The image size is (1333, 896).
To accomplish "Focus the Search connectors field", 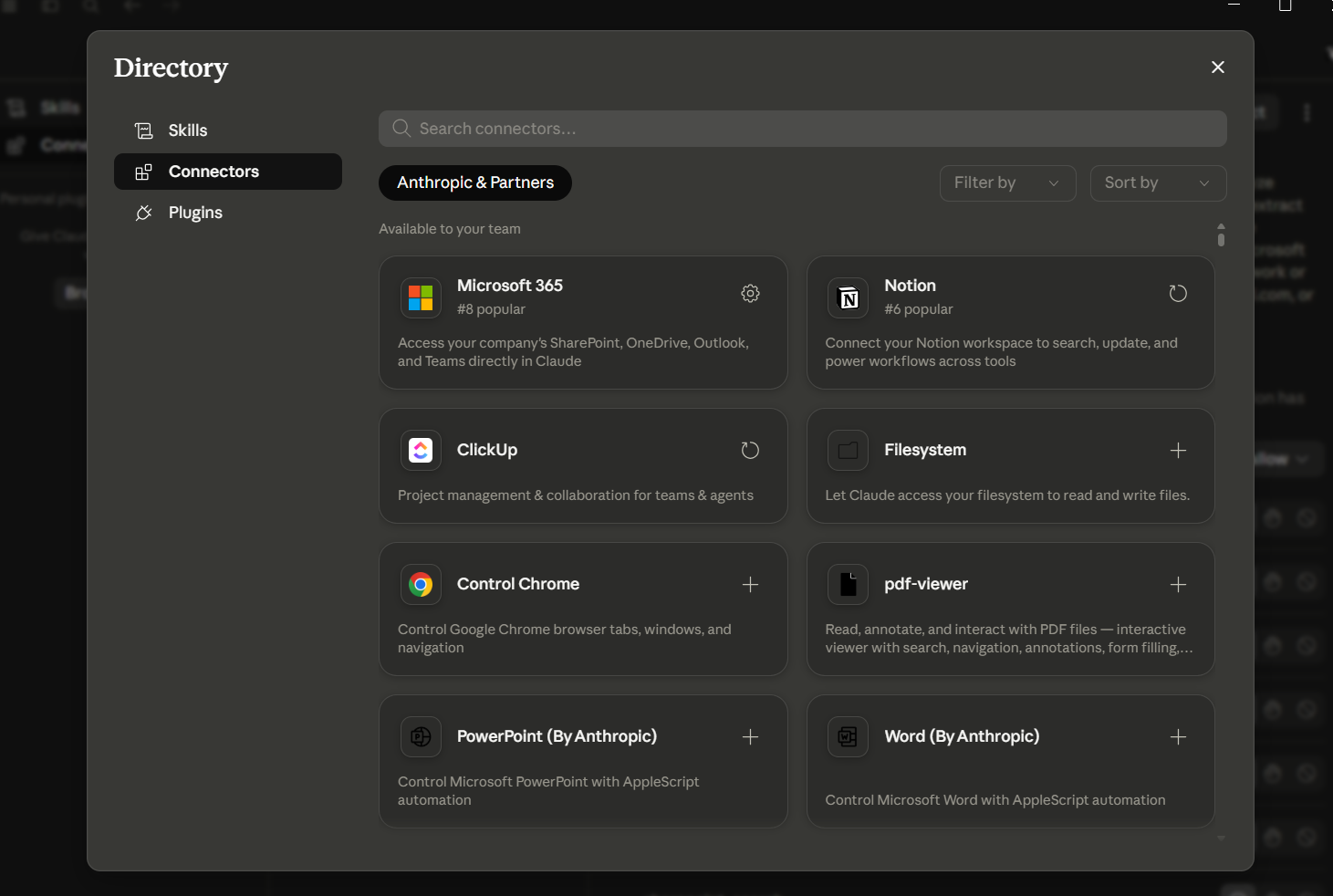I will click(x=803, y=129).
